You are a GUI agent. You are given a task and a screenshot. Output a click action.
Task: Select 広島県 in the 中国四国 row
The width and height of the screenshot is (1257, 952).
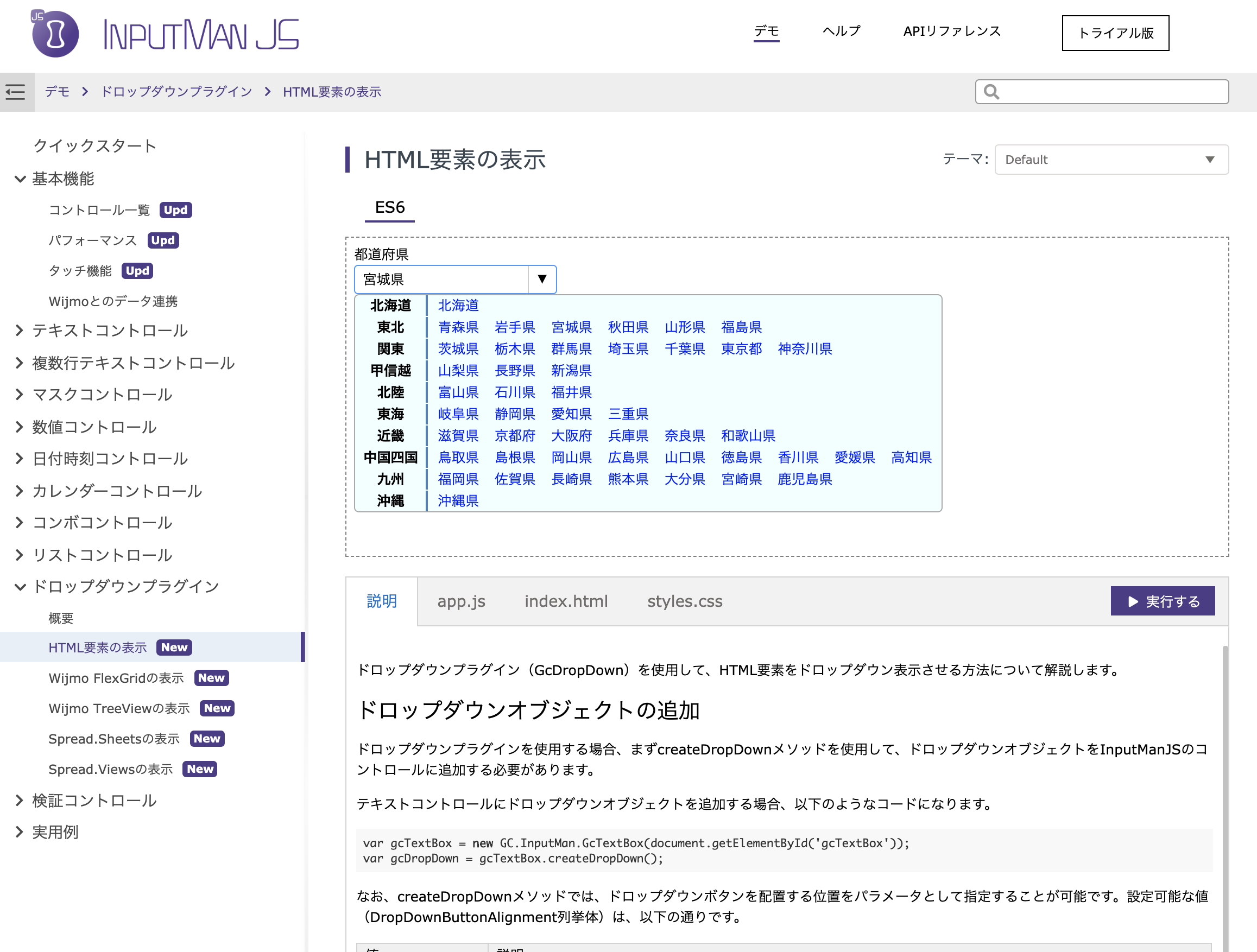click(x=628, y=457)
